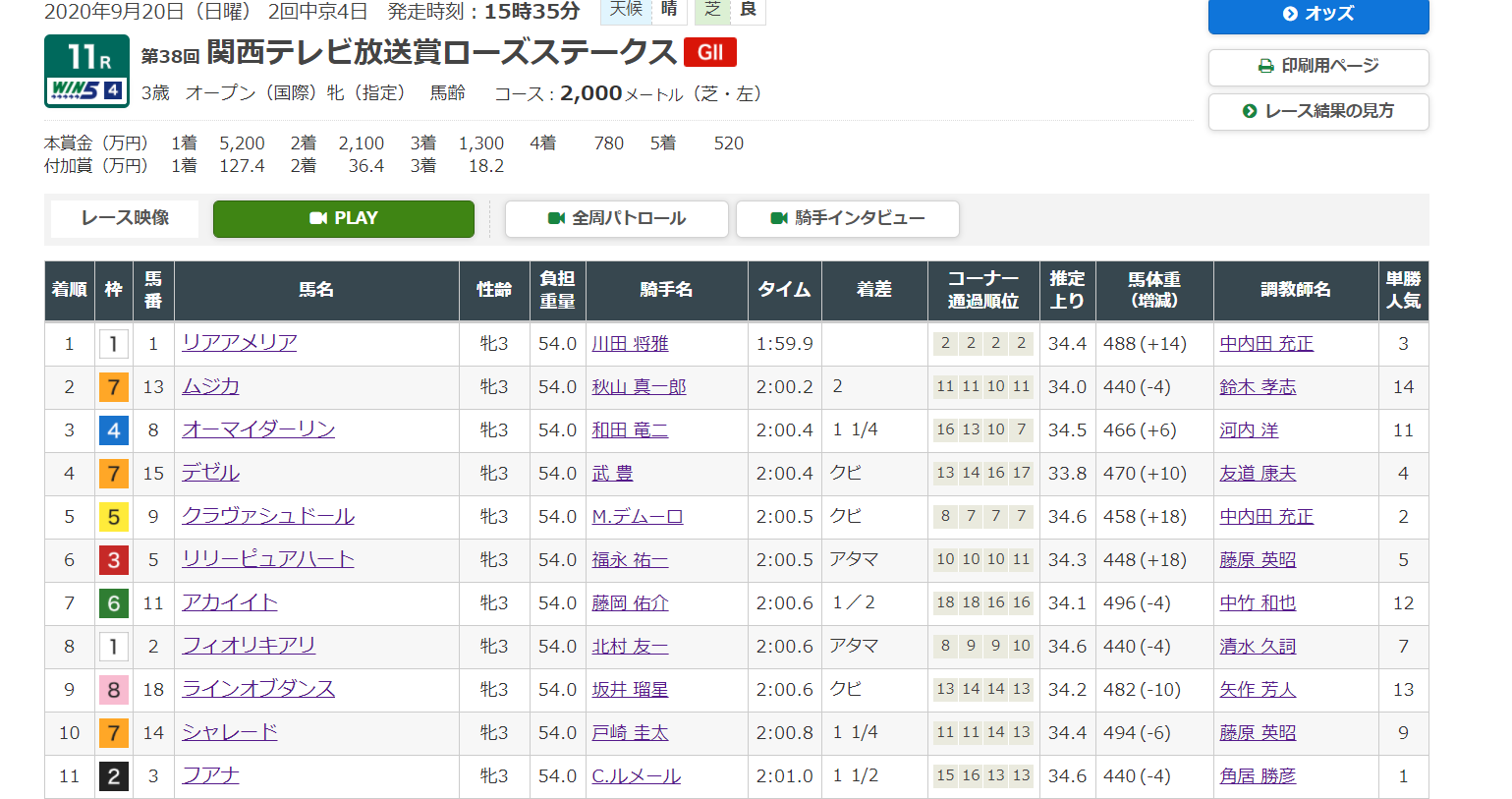1512x799 pixels.
Task: Click first prize amount 5,200
Action: tap(242, 143)
